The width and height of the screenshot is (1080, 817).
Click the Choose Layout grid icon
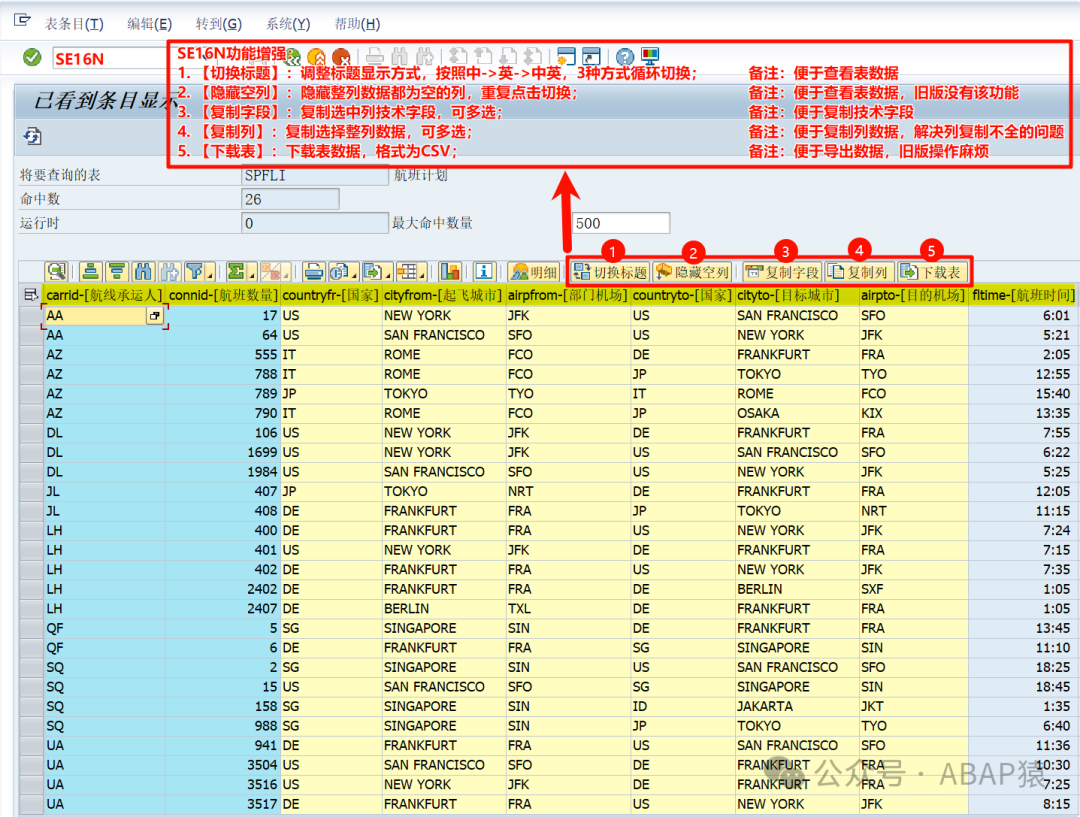click(x=407, y=271)
